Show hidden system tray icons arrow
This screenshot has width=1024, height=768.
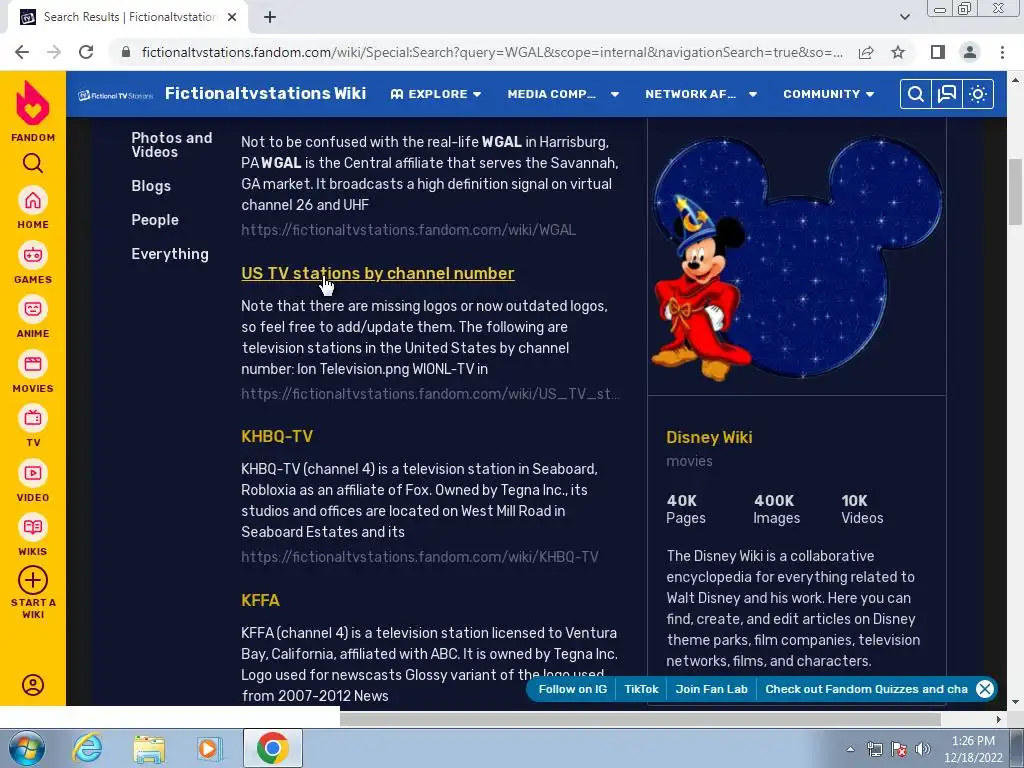(x=850, y=748)
